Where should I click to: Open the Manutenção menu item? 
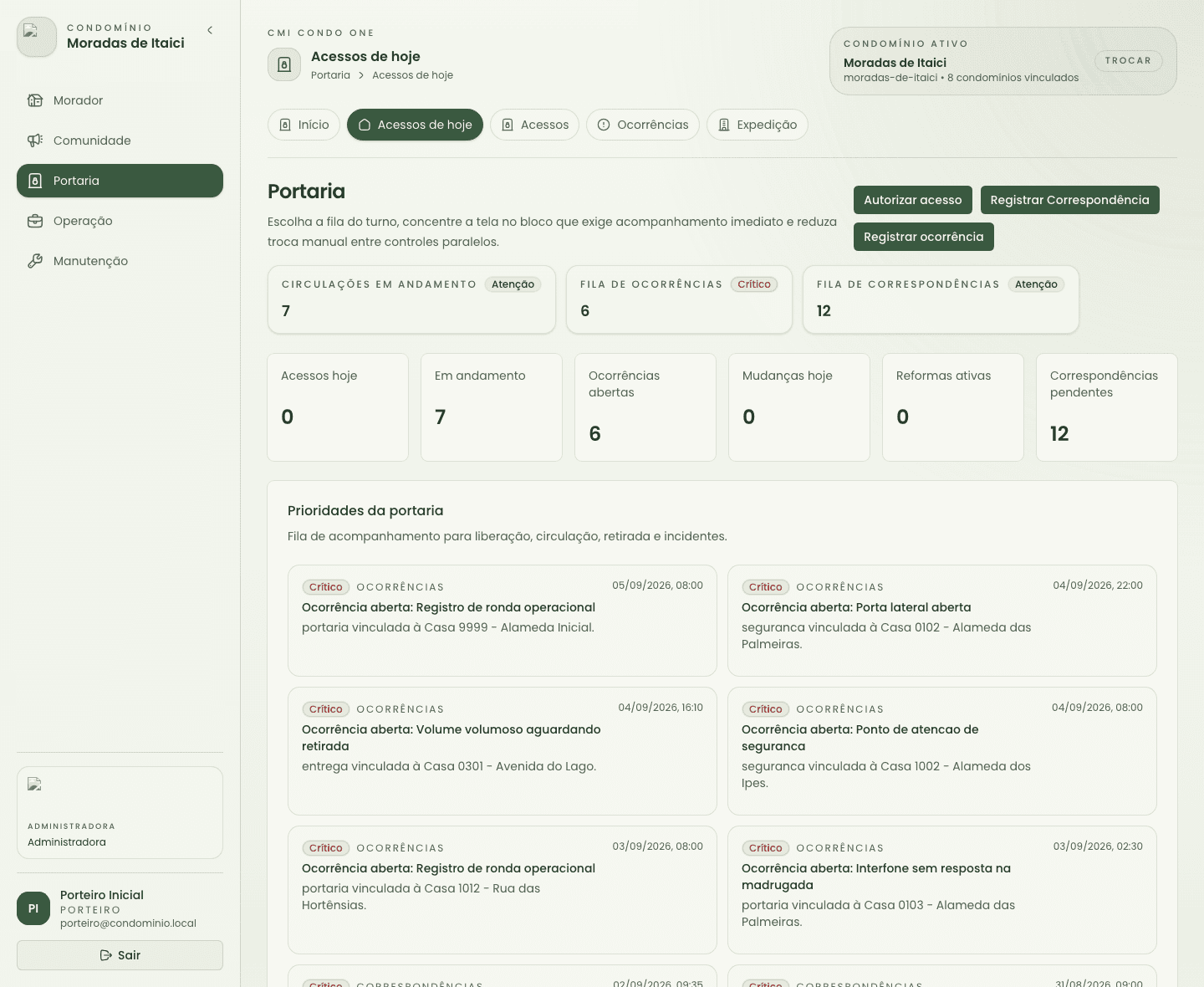[x=120, y=261]
